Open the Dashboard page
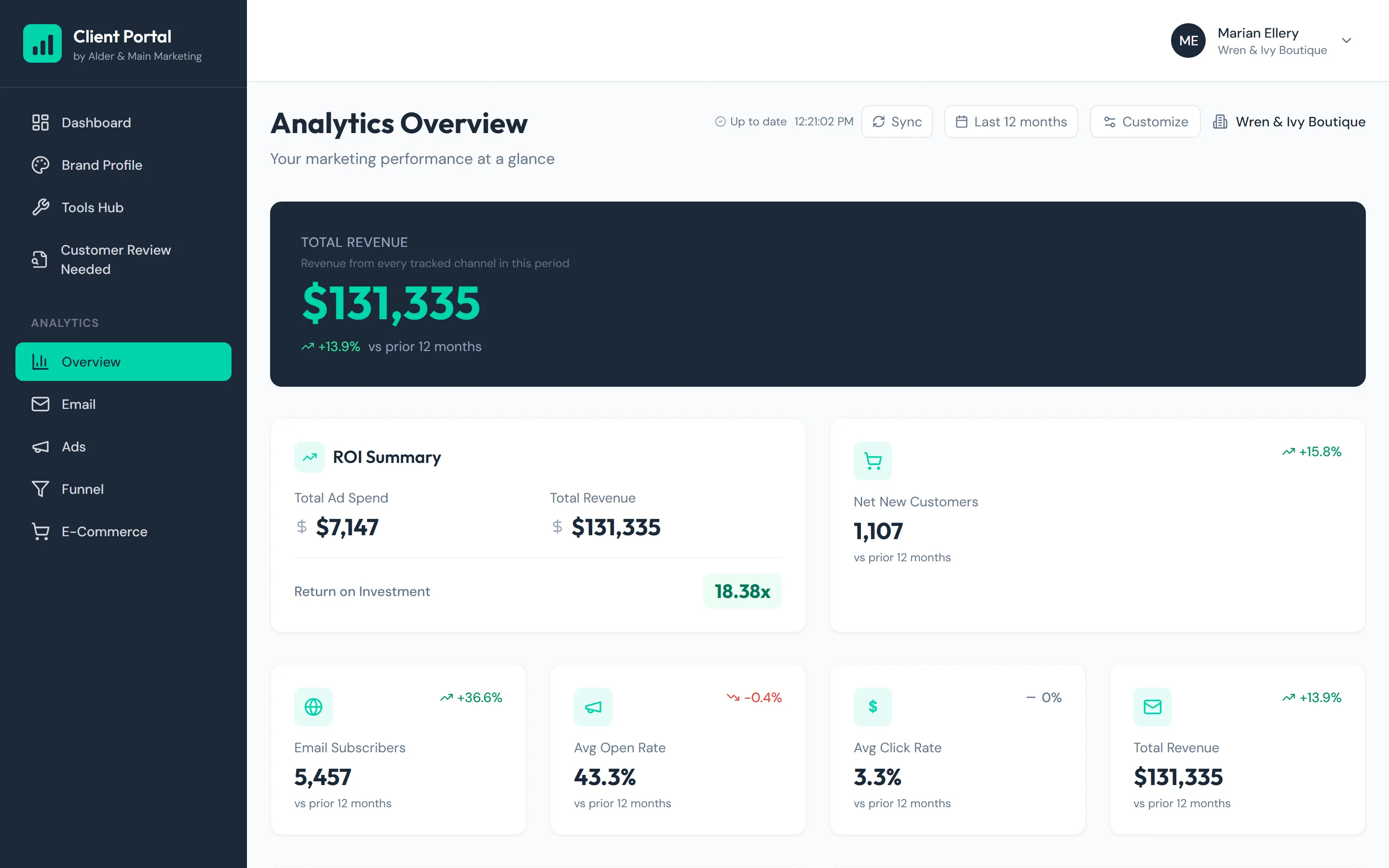The height and width of the screenshot is (868, 1389). [x=123, y=122]
